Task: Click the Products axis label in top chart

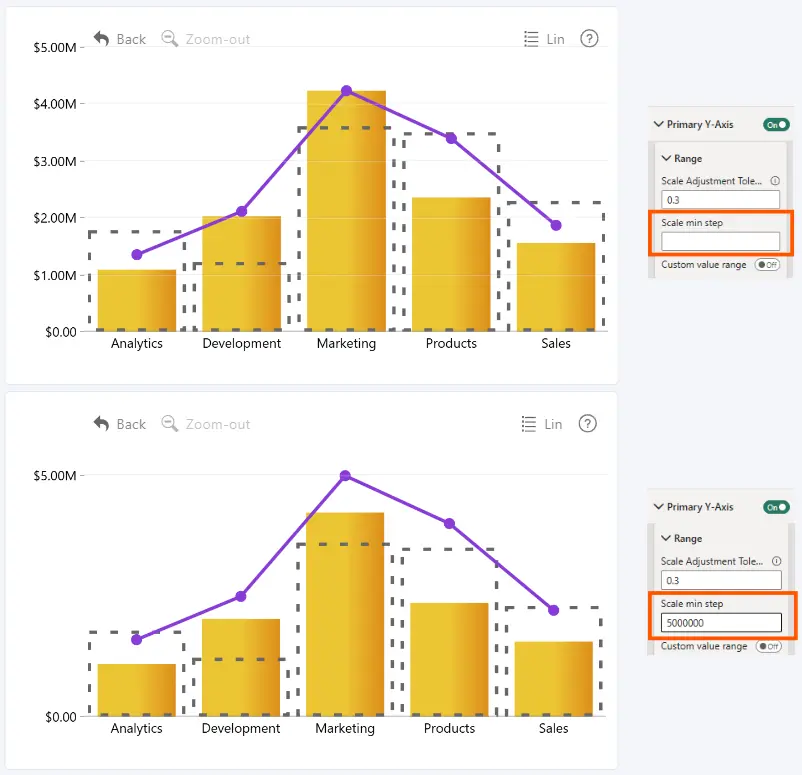Action: pos(451,343)
